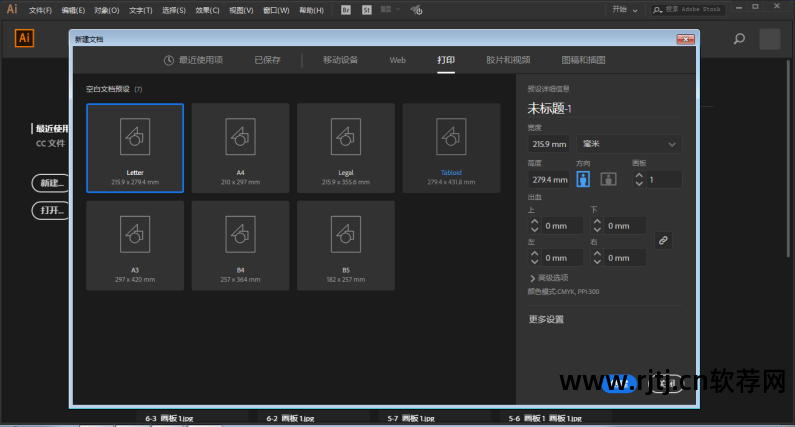Adjust the left bleed stepper arrows

534,258
